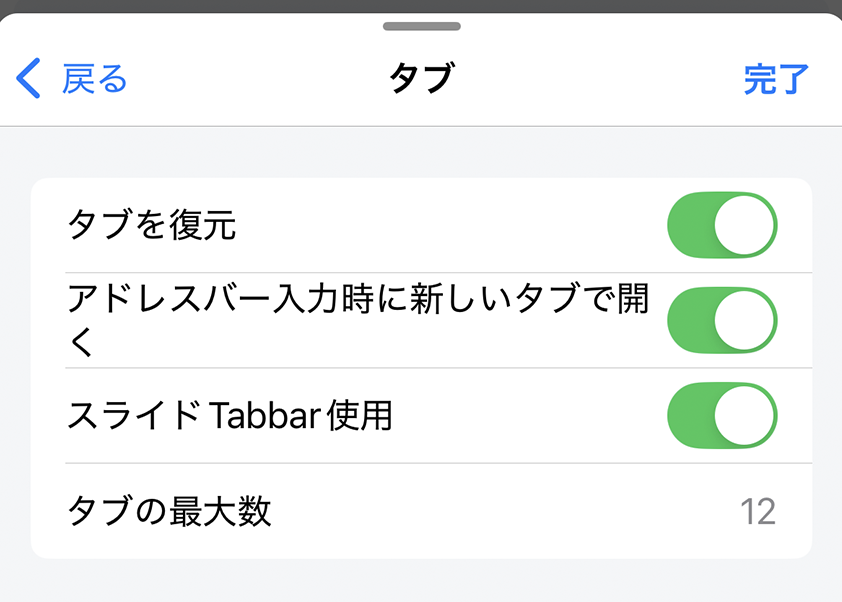The height and width of the screenshot is (602, 842).
Task: Click the max tabs value 12
Action: tap(758, 512)
